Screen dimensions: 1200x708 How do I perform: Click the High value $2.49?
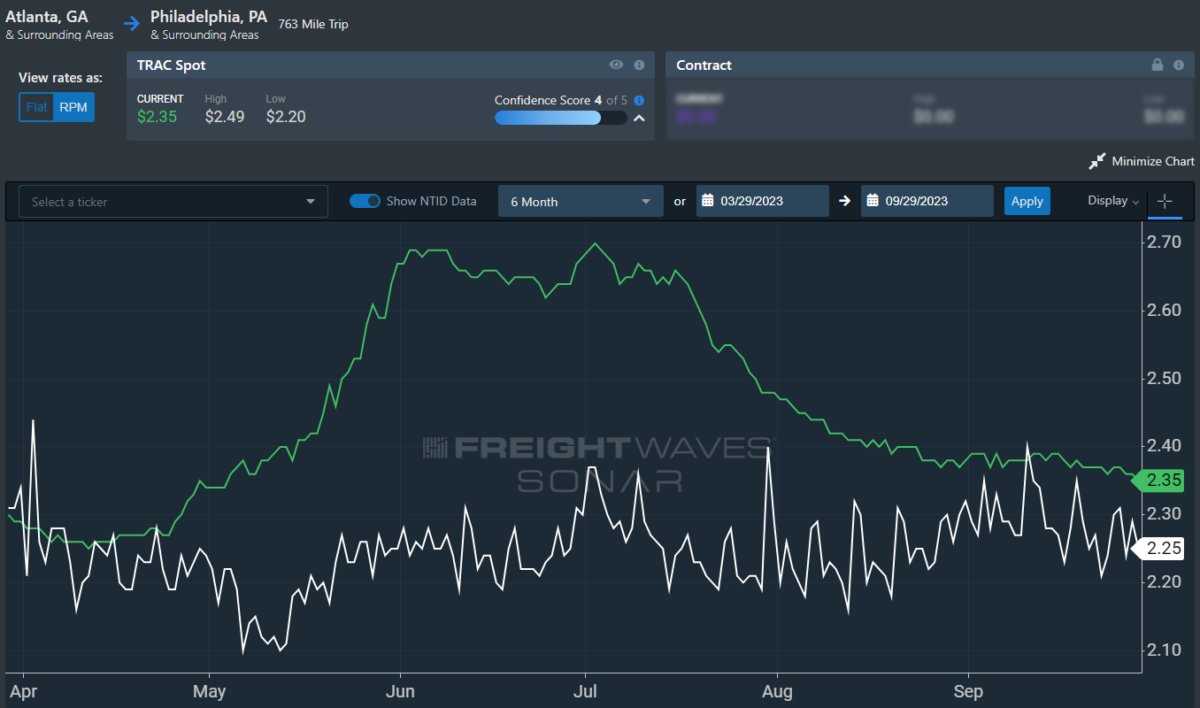225,116
